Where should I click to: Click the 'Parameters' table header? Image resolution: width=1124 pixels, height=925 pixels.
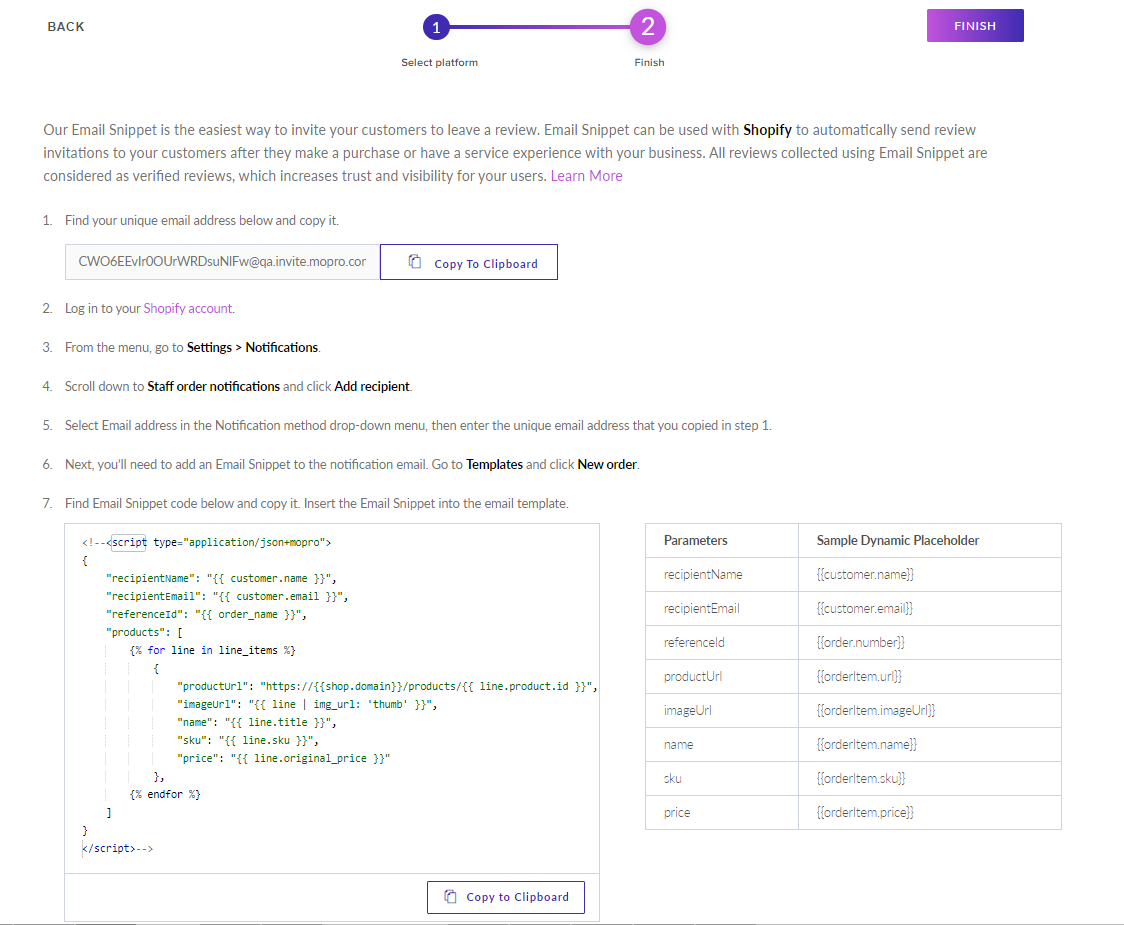722,541
